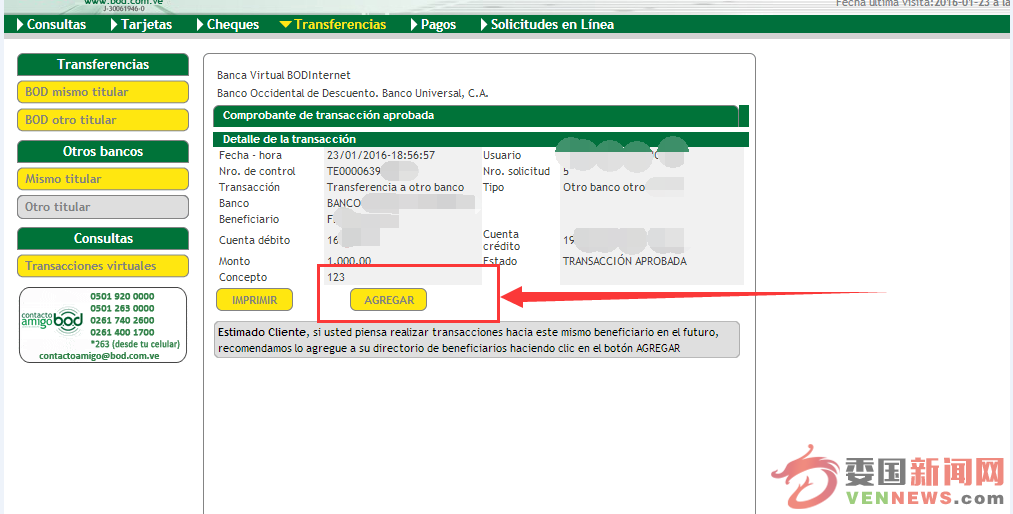Open the Pagos menu
Image resolution: width=1013 pixels, height=514 pixels.
coord(438,25)
